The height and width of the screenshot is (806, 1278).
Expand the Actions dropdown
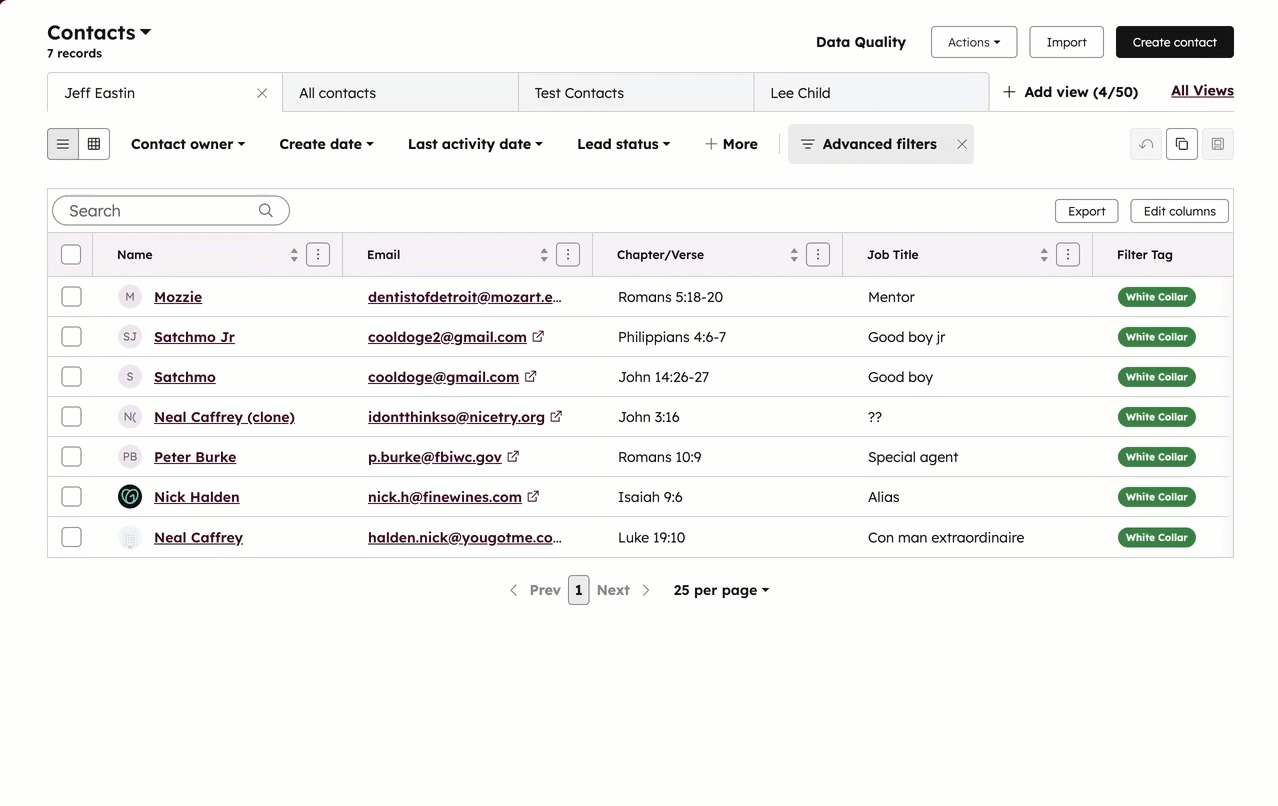(x=973, y=42)
